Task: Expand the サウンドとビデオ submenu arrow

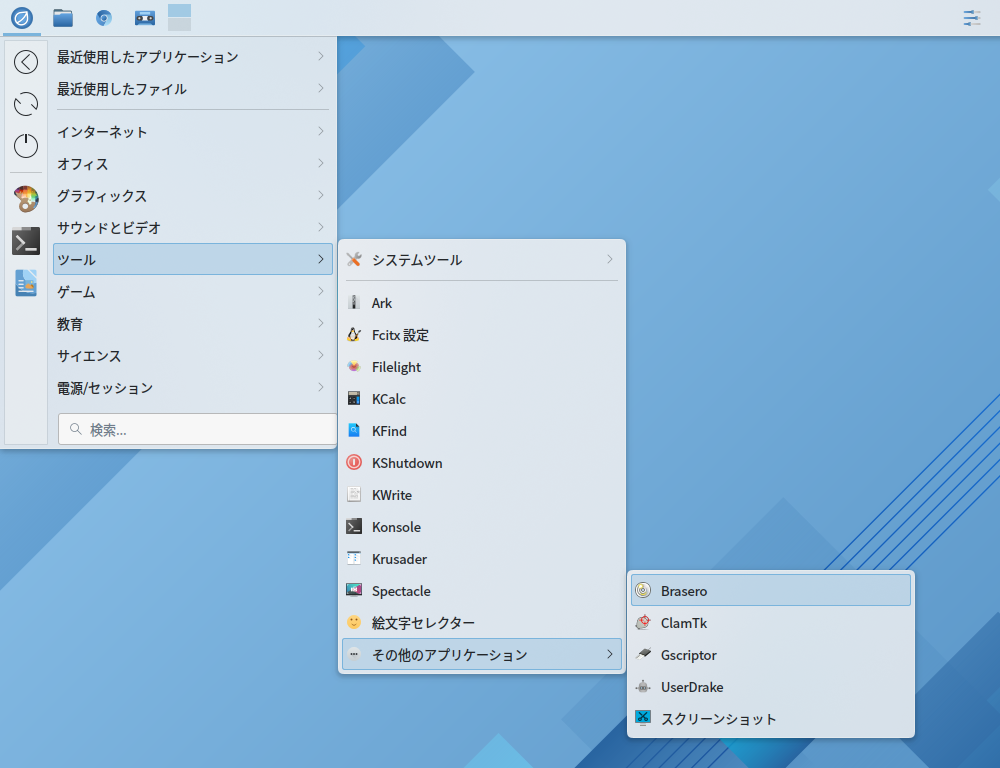Action: (x=321, y=227)
